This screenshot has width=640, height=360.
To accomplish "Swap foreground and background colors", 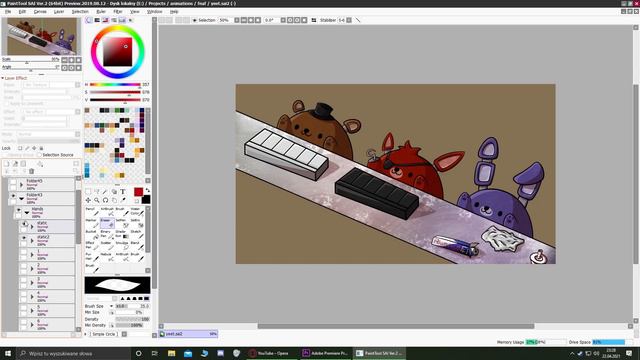I will coord(147,190).
